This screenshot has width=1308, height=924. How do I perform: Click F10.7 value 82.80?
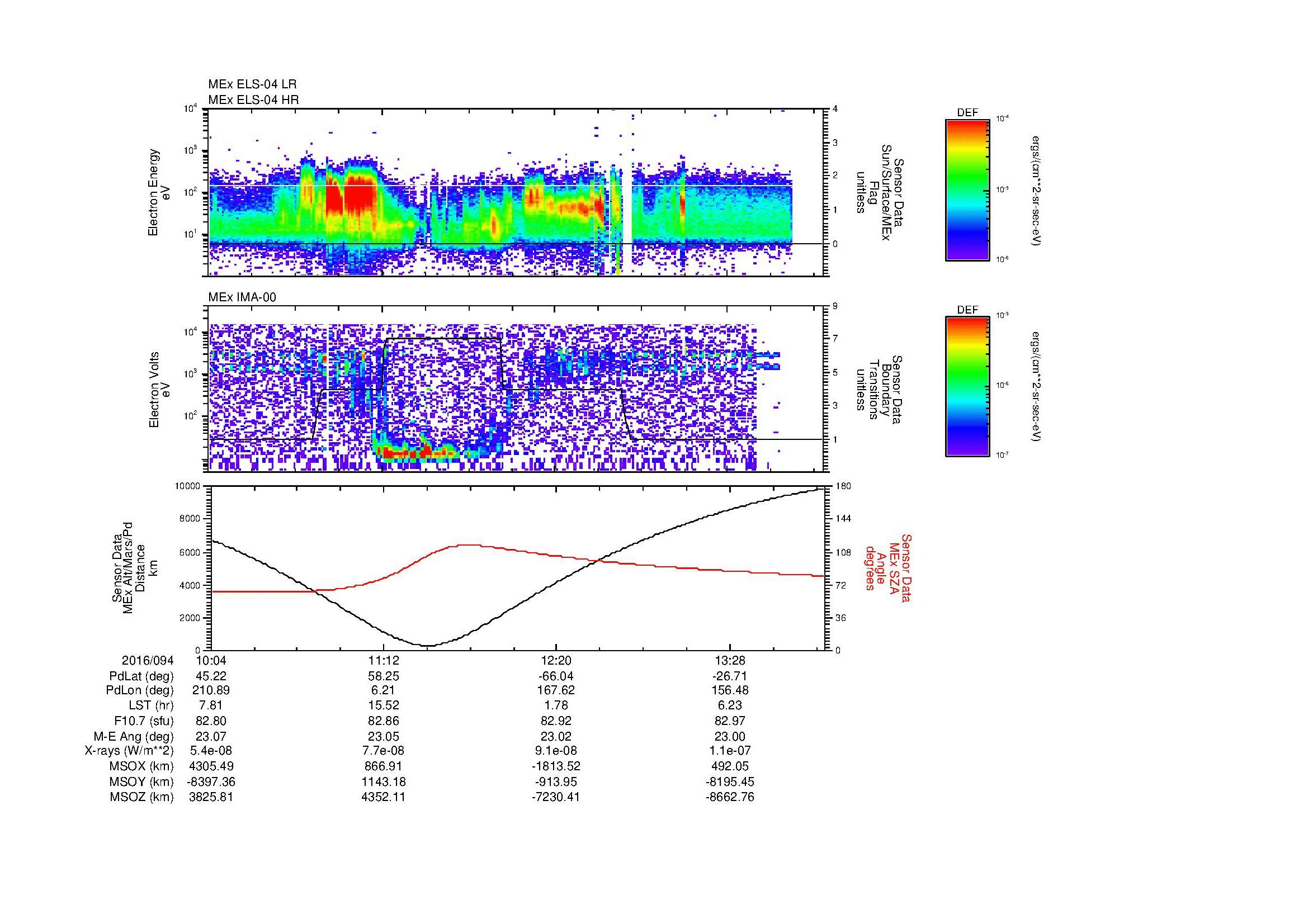(211, 721)
